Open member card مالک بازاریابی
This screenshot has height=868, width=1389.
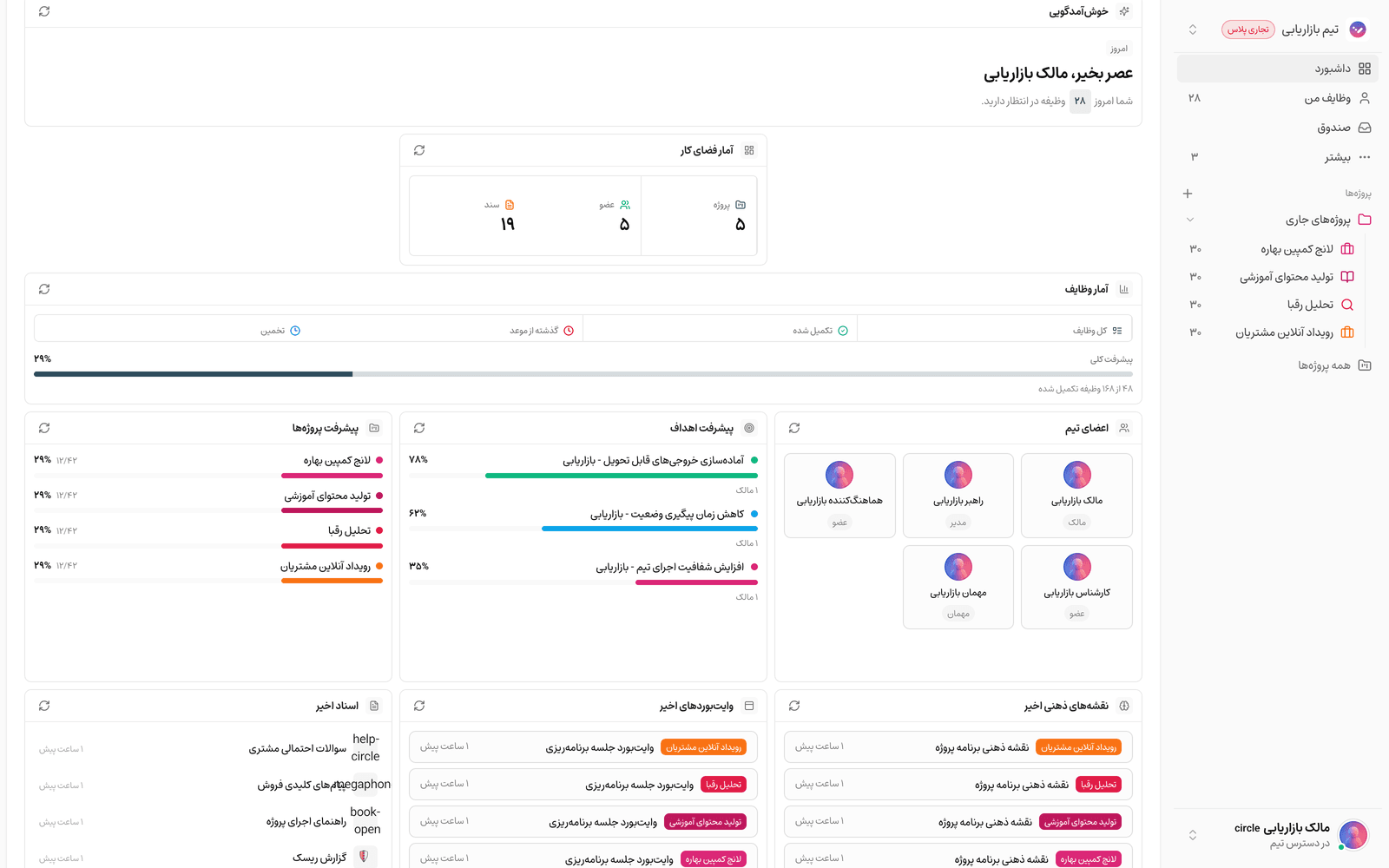click(1076, 496)
